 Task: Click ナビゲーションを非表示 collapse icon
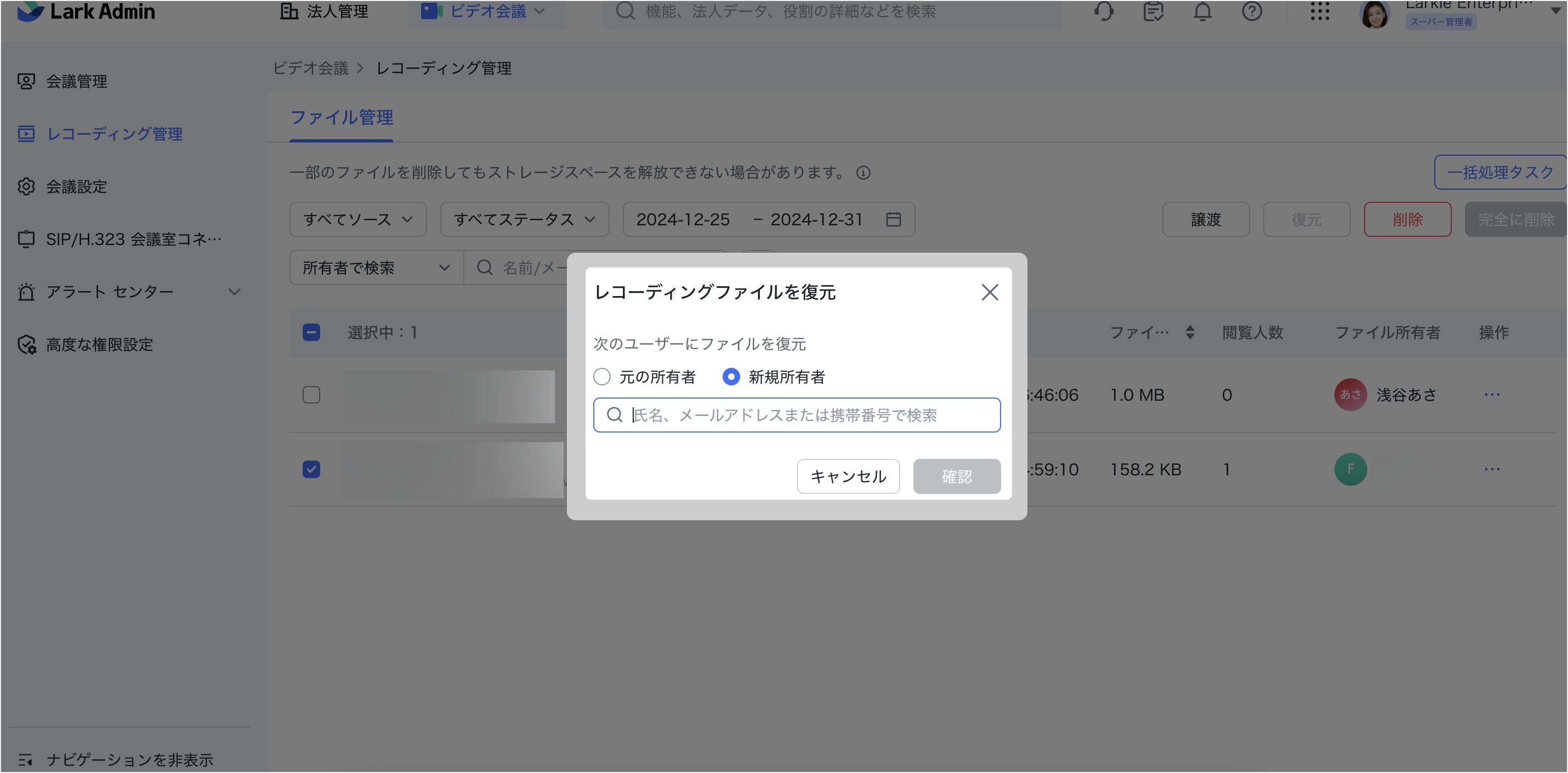pyautogui.click(x=26, y=760)
